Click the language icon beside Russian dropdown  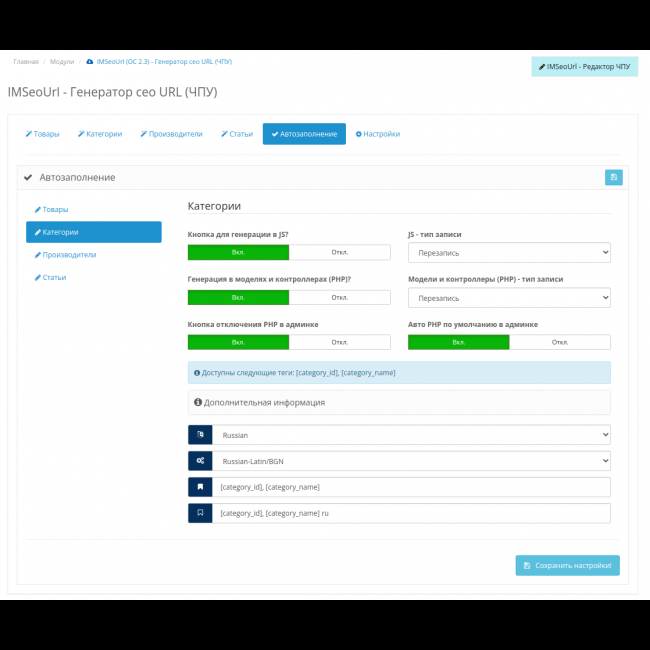pyautogui.click(x=200, y=435)
